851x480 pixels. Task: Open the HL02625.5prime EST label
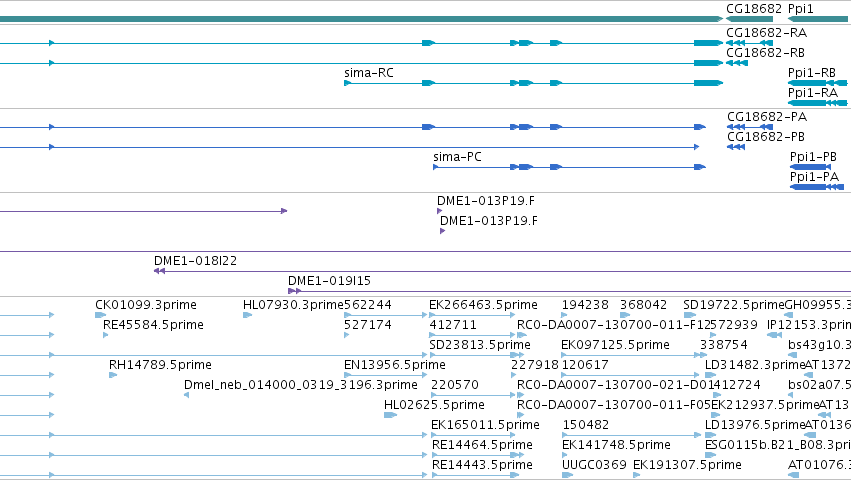434,406
